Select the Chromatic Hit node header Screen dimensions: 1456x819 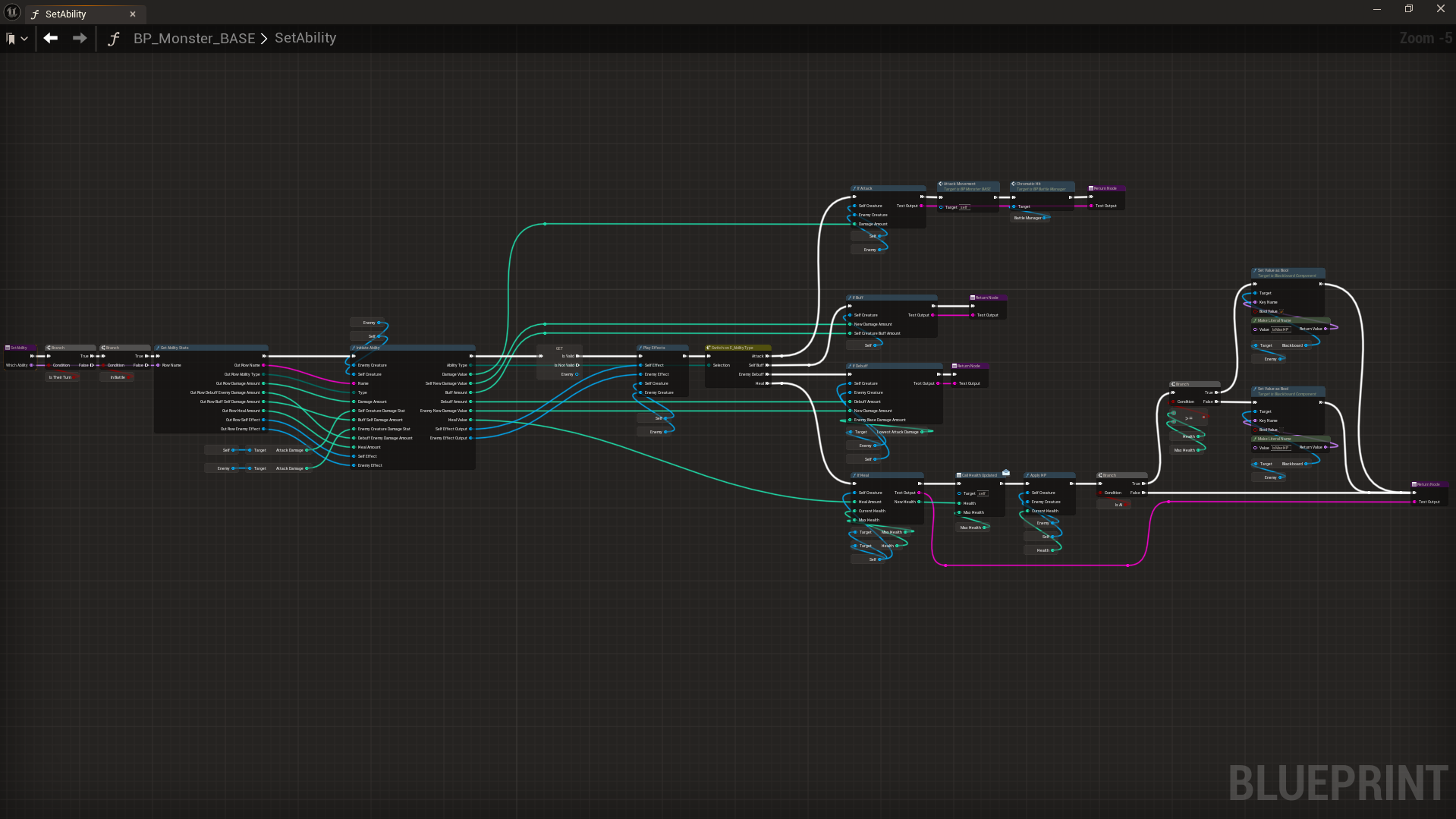[1030, 184]
